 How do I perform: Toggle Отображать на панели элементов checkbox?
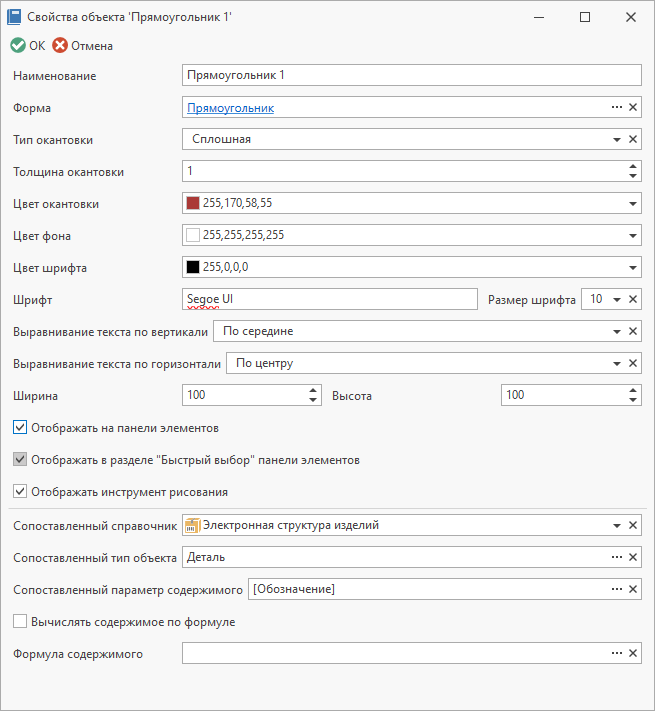[20, 428]
